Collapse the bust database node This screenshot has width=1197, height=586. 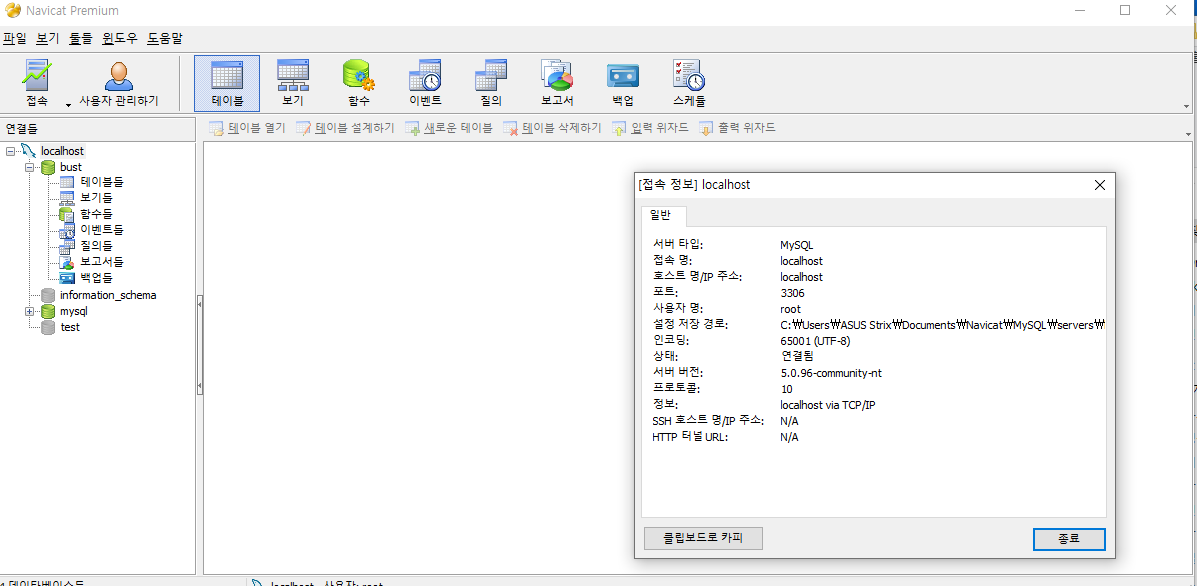point(29,167)
